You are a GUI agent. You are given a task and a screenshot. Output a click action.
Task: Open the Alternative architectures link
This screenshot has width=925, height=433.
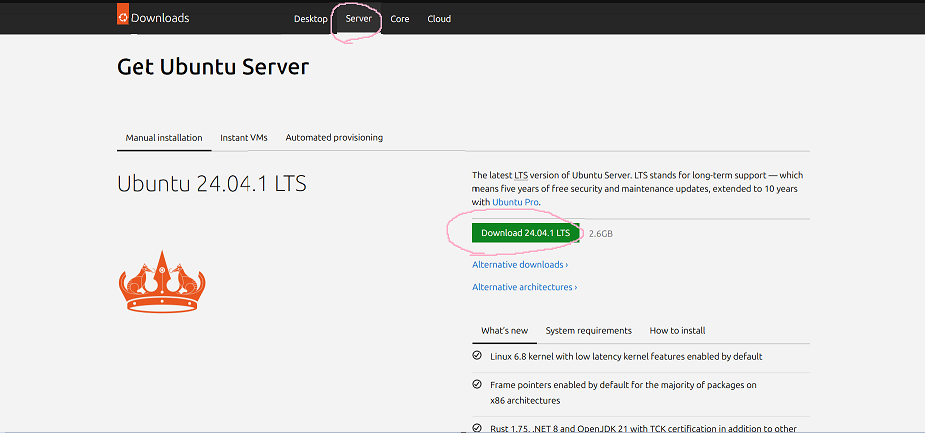pos(524,287)
